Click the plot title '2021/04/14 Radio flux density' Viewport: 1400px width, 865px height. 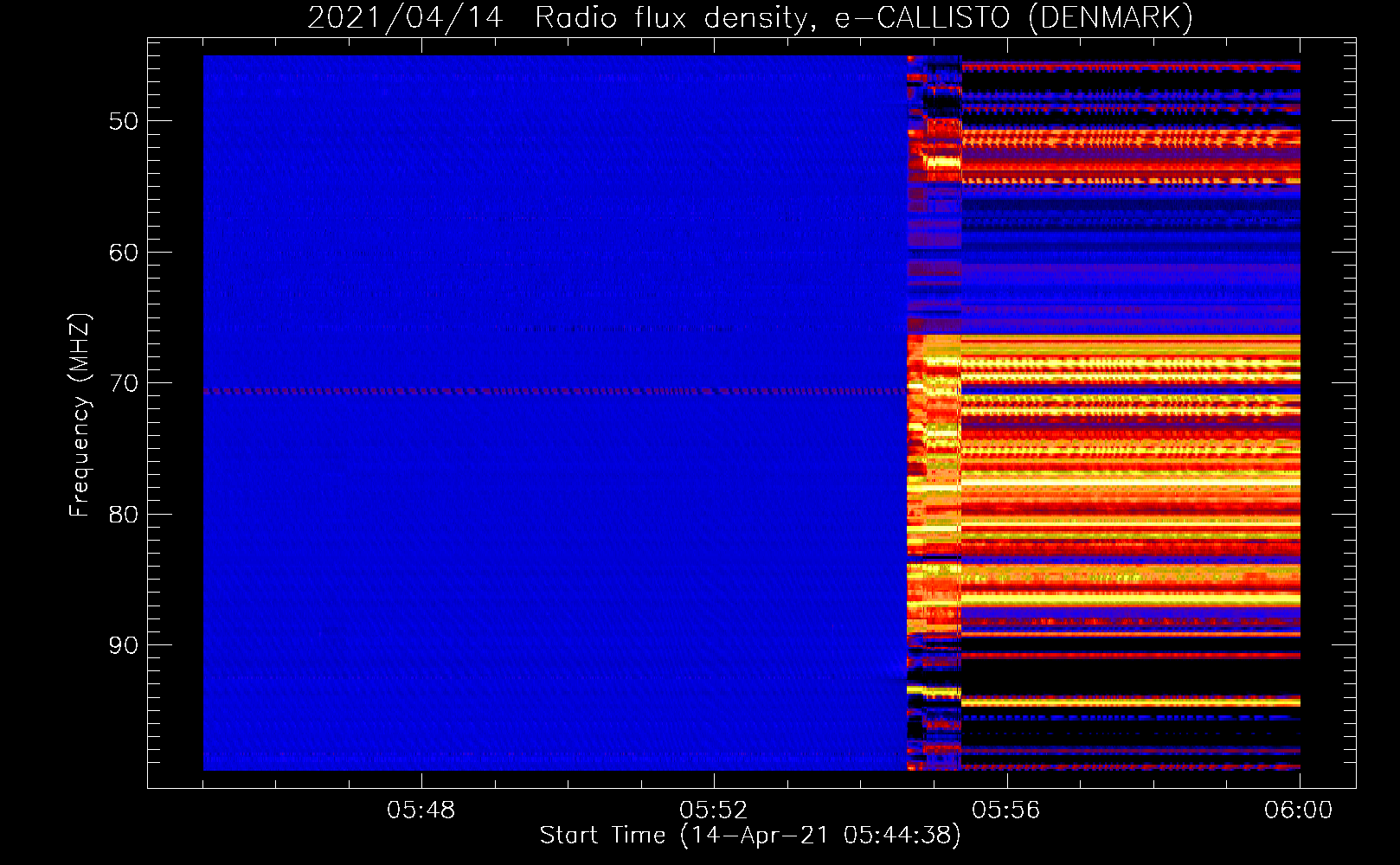pyautogui.click(x=750, y=17)
